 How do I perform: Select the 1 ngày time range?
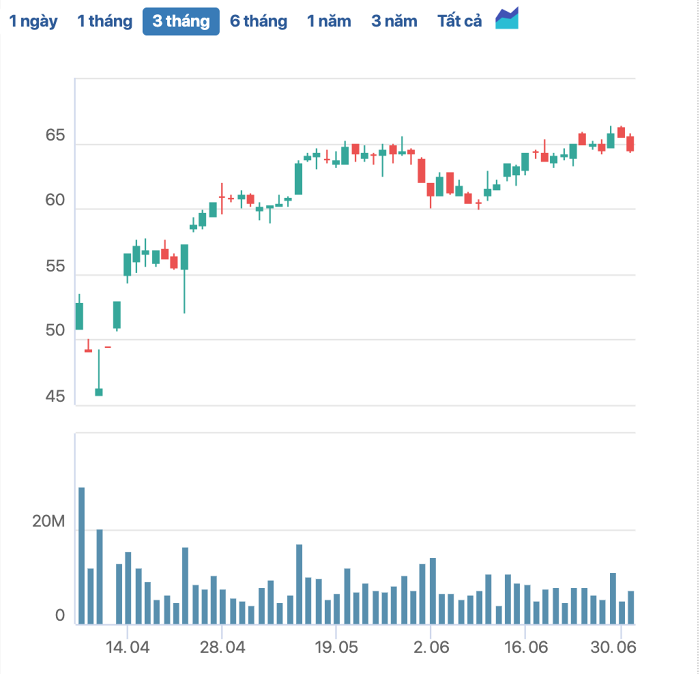coord(33,21)
